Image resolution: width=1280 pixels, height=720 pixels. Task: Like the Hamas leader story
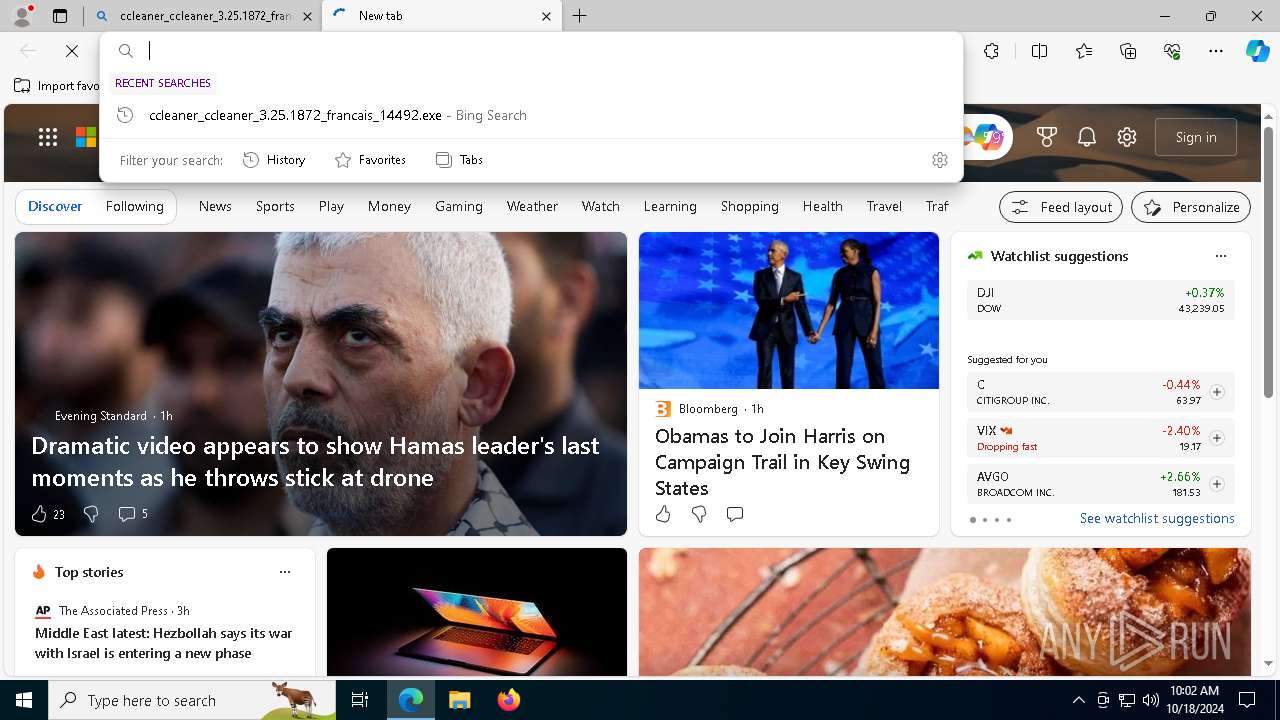pyautogui.click(x=39, y=514)
